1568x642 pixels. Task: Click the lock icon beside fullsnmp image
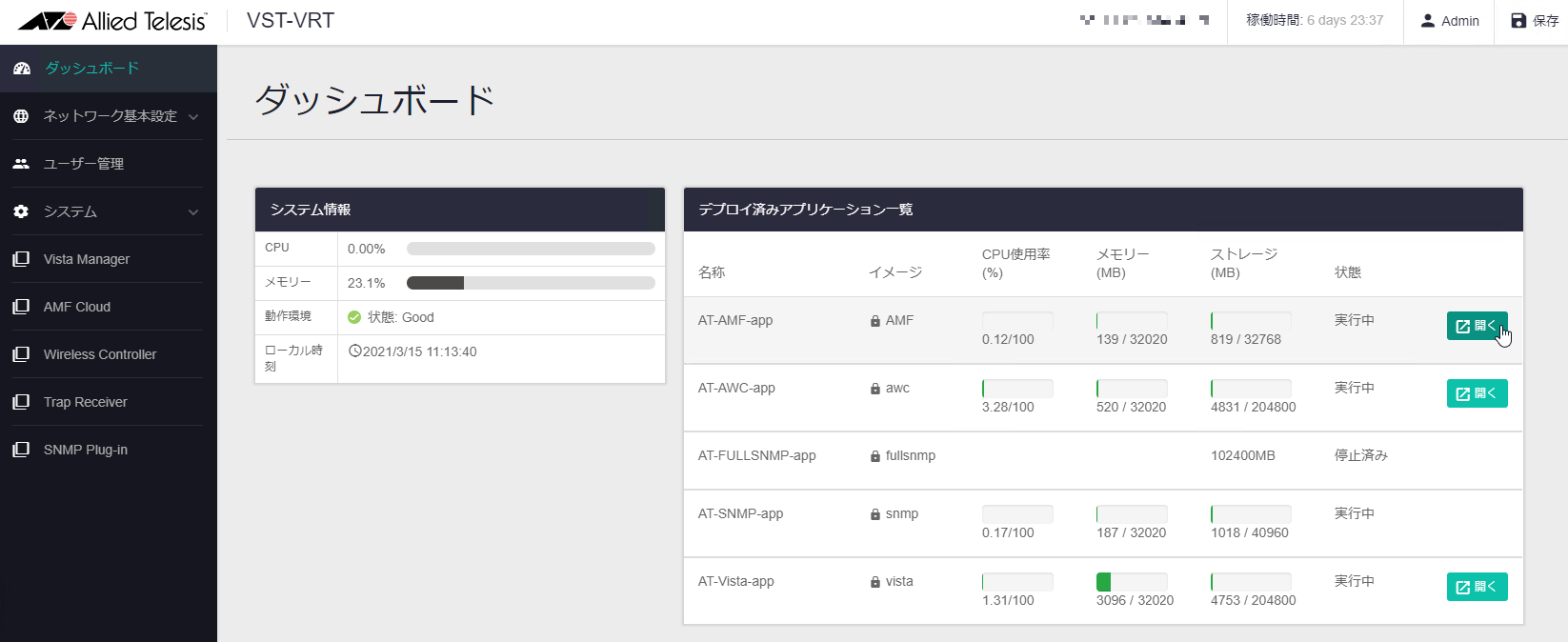pyautogui.click(x=875, y=456)
